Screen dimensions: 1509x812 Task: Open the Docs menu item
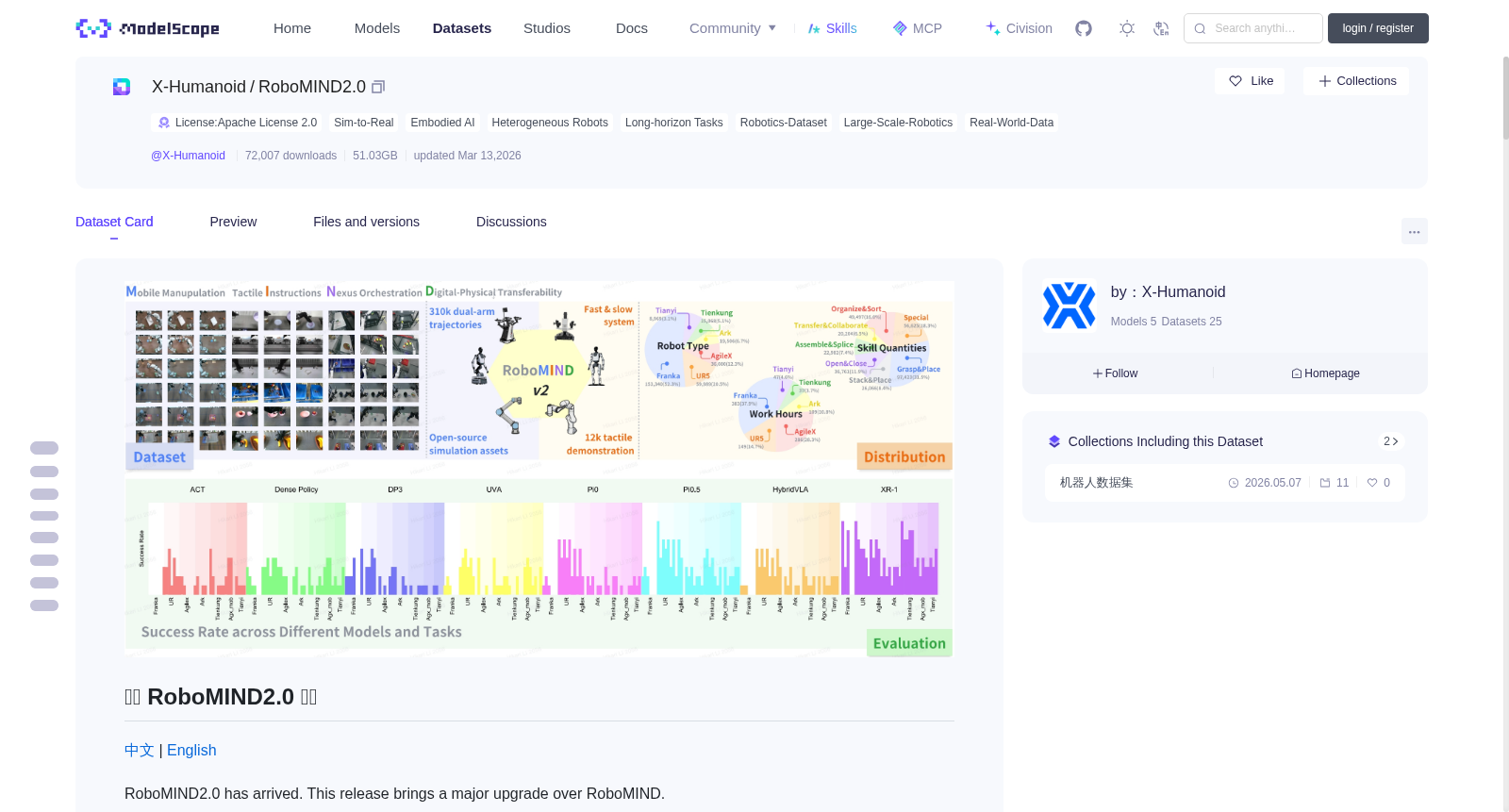coord(632,28)
